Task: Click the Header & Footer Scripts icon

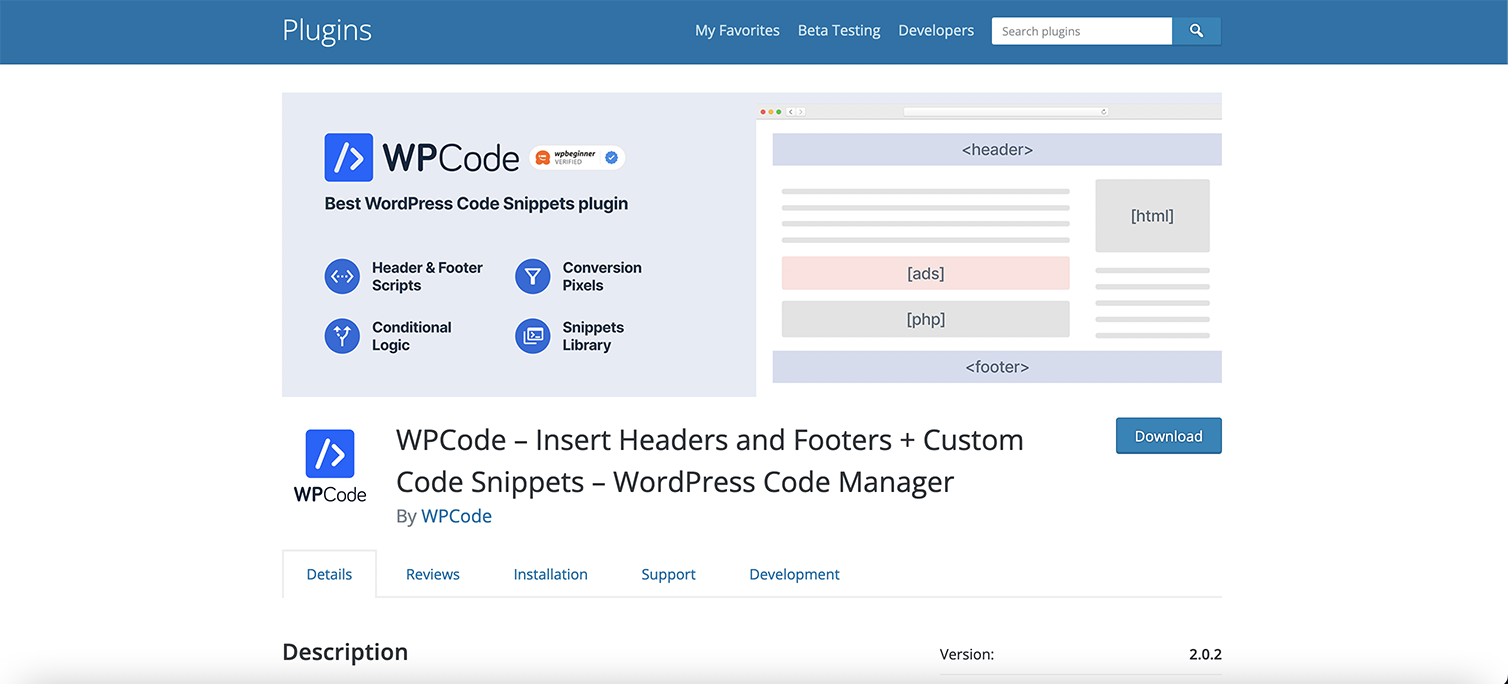Action: tap(342, 276)
